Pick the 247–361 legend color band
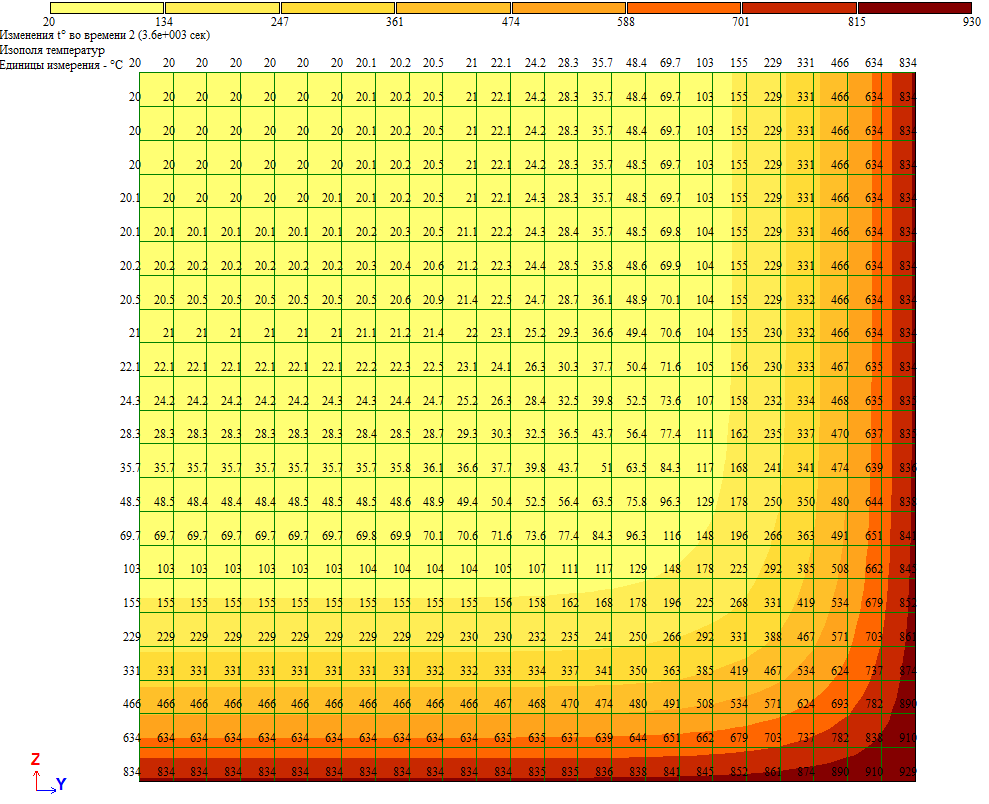The height and width of the screenshot is (804, 989). [x=337, y=7]
